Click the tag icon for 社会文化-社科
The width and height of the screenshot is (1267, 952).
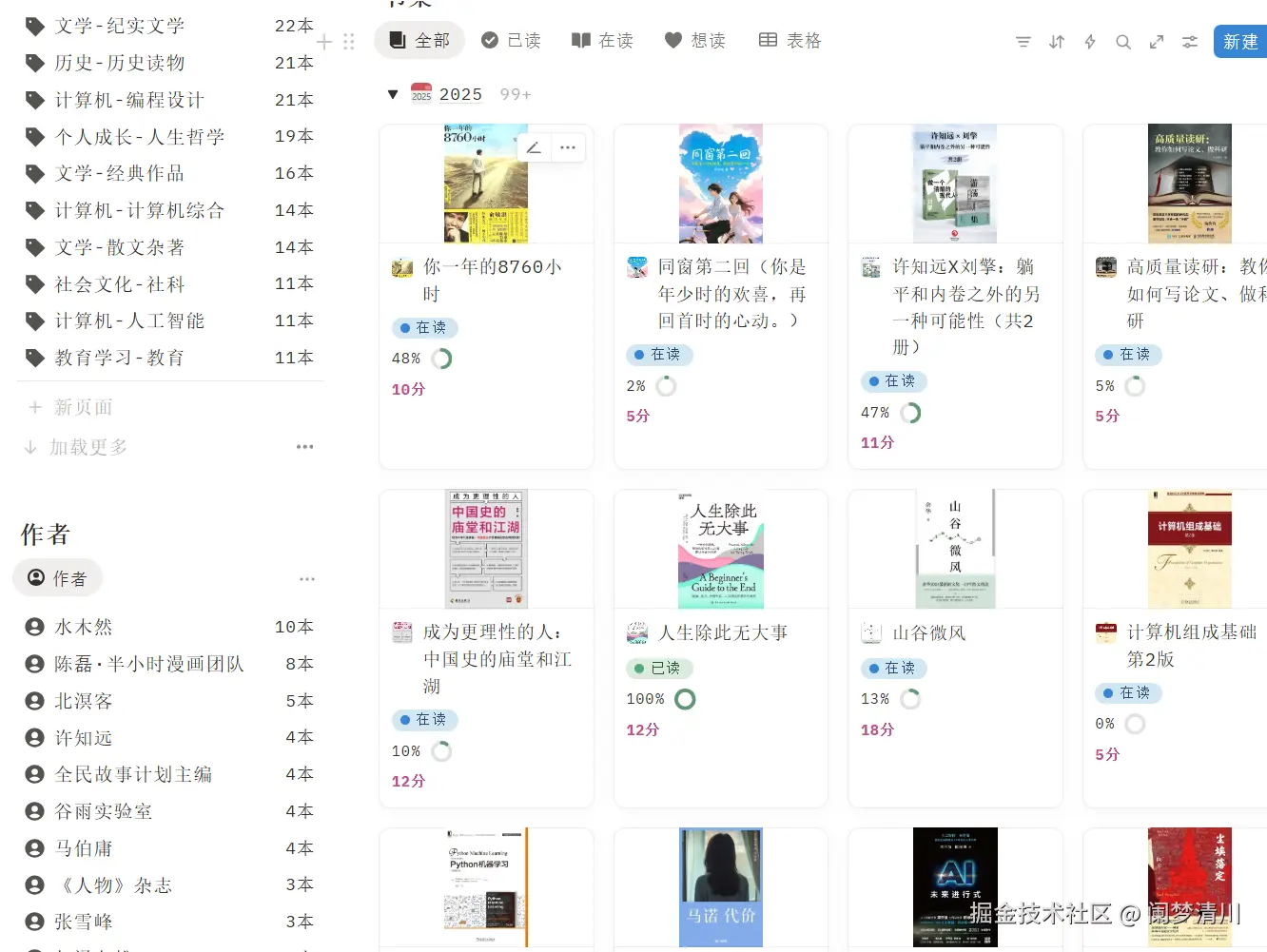[35, 284]
